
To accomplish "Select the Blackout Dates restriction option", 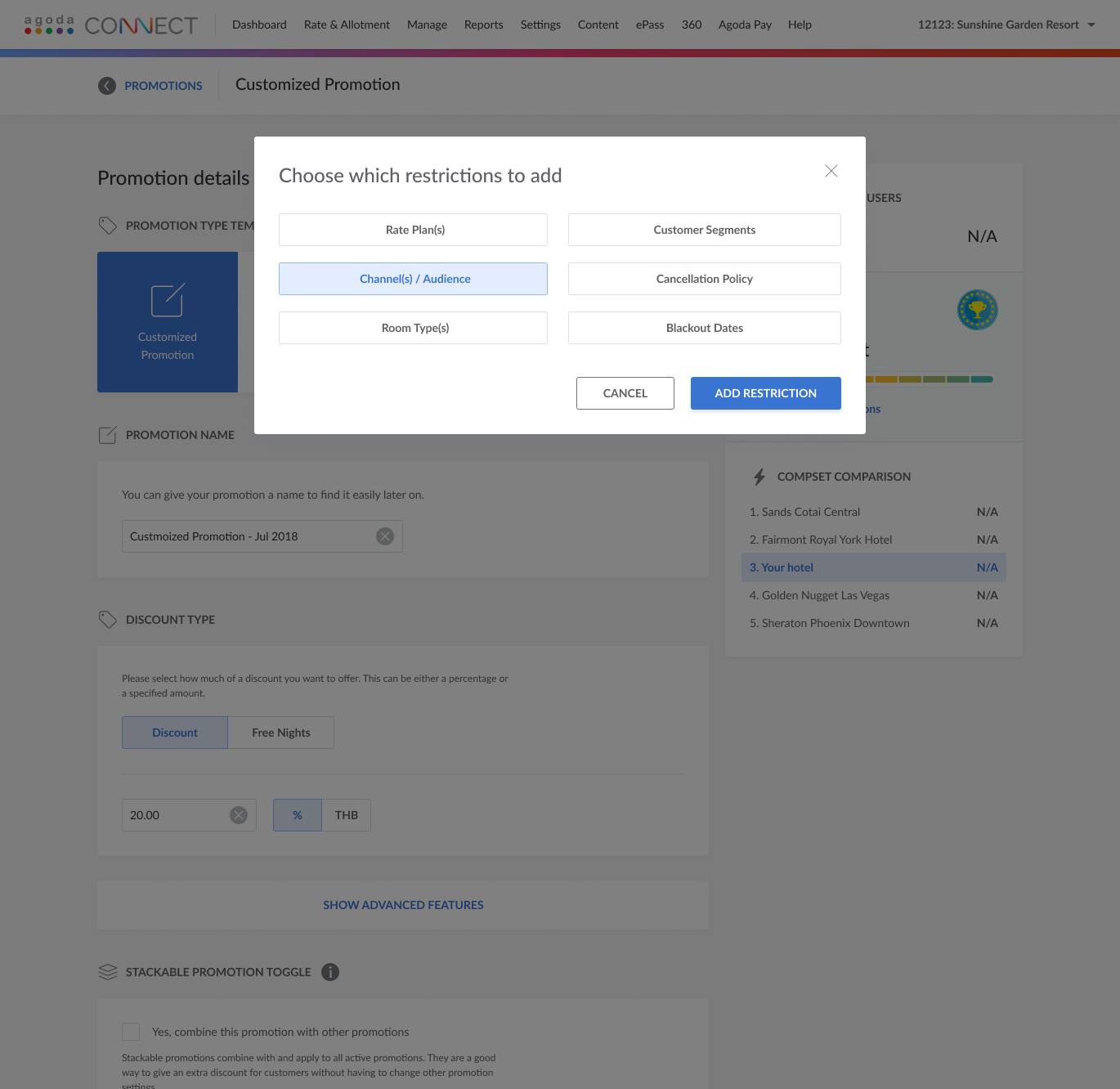I will [704, 328].
